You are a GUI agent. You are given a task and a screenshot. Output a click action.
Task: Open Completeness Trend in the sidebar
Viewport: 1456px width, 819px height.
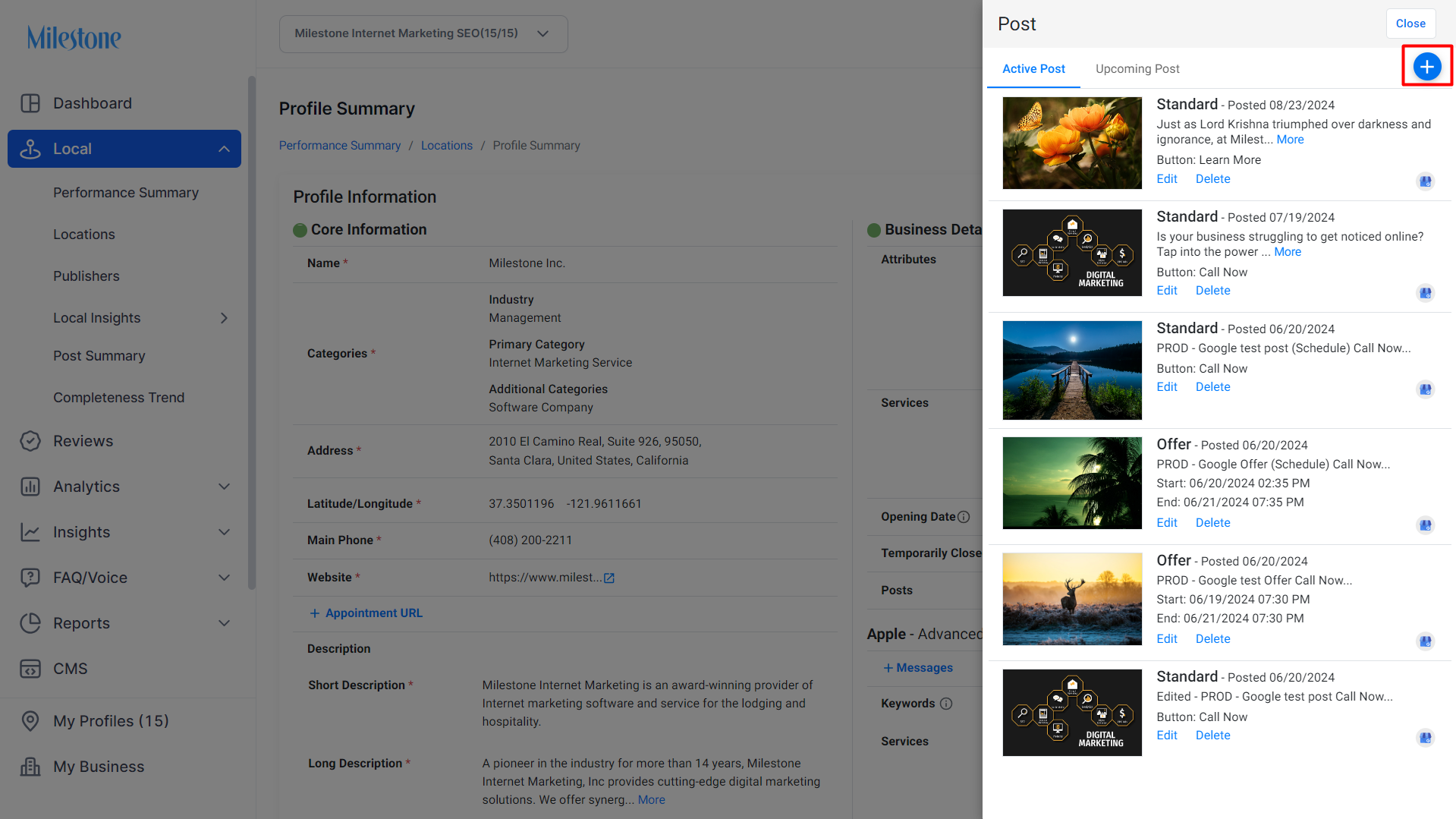119,398
